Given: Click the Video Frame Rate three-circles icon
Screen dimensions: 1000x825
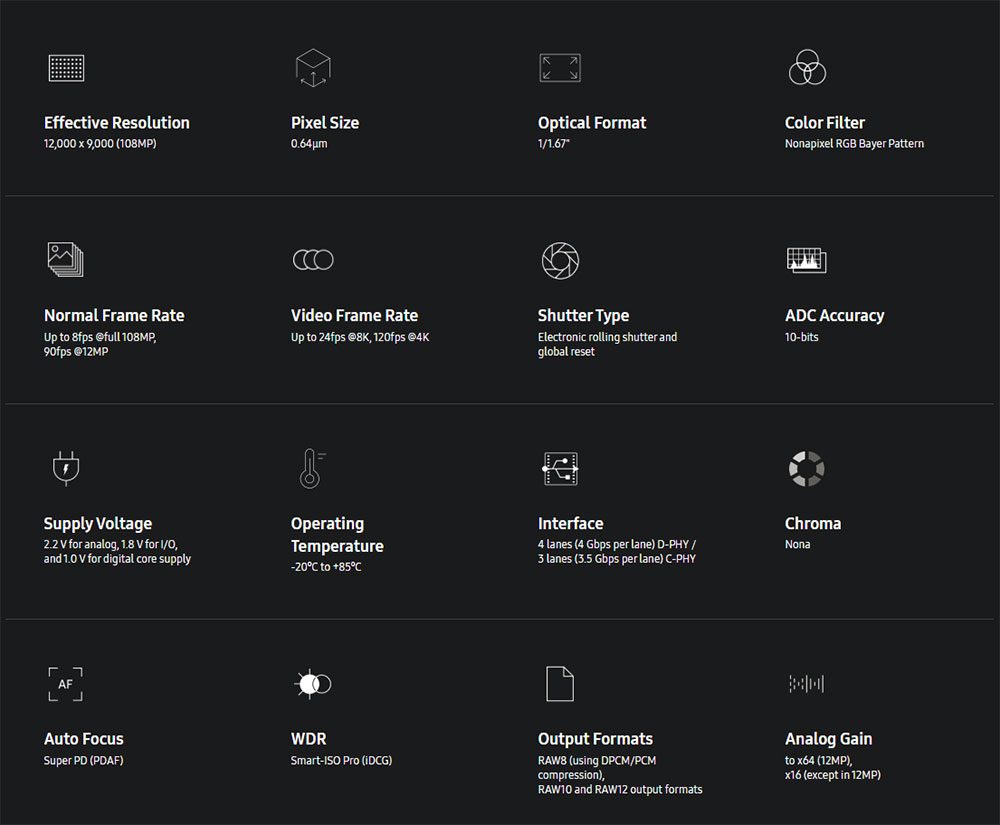Looking at the screenshot, I should pyautogui.click(x=312, y=260).
